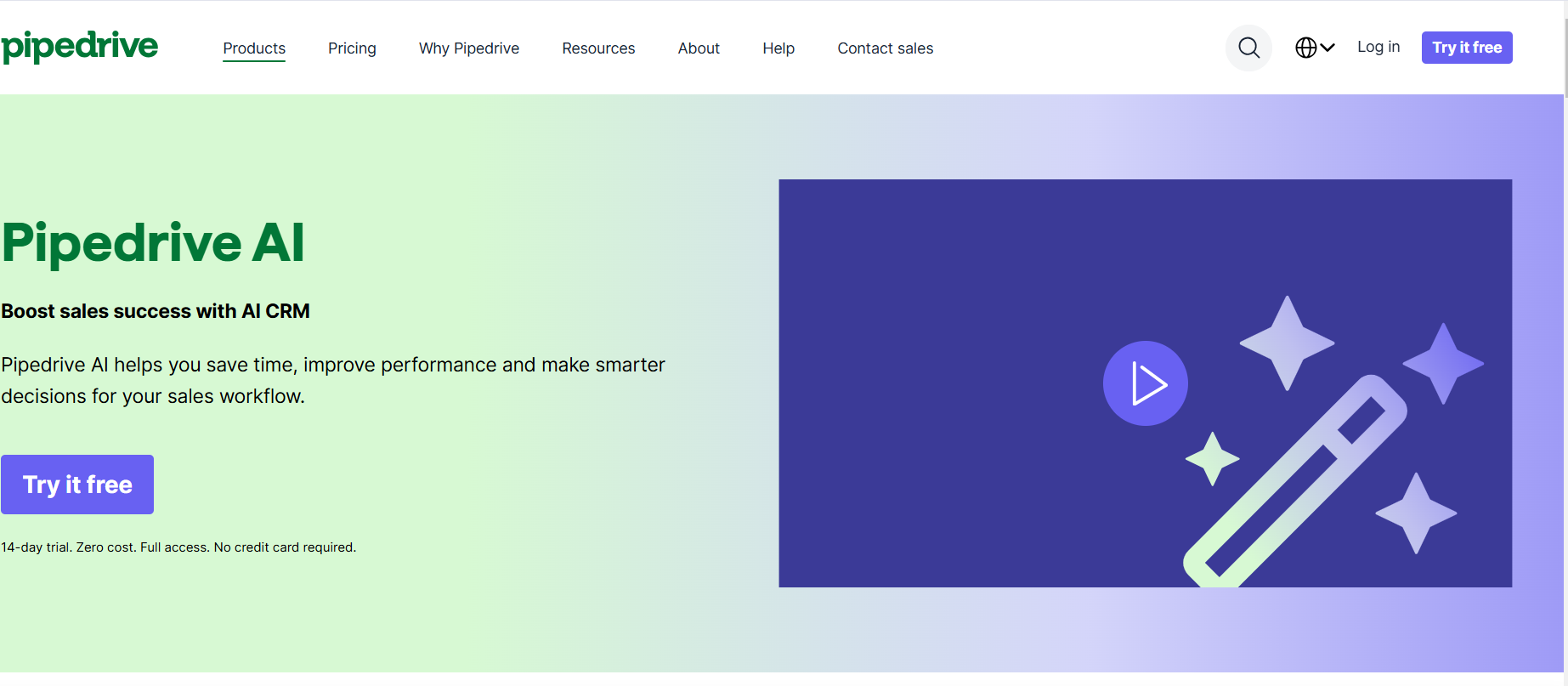Open the Resources menu
1568x686 pixels.
598,48
